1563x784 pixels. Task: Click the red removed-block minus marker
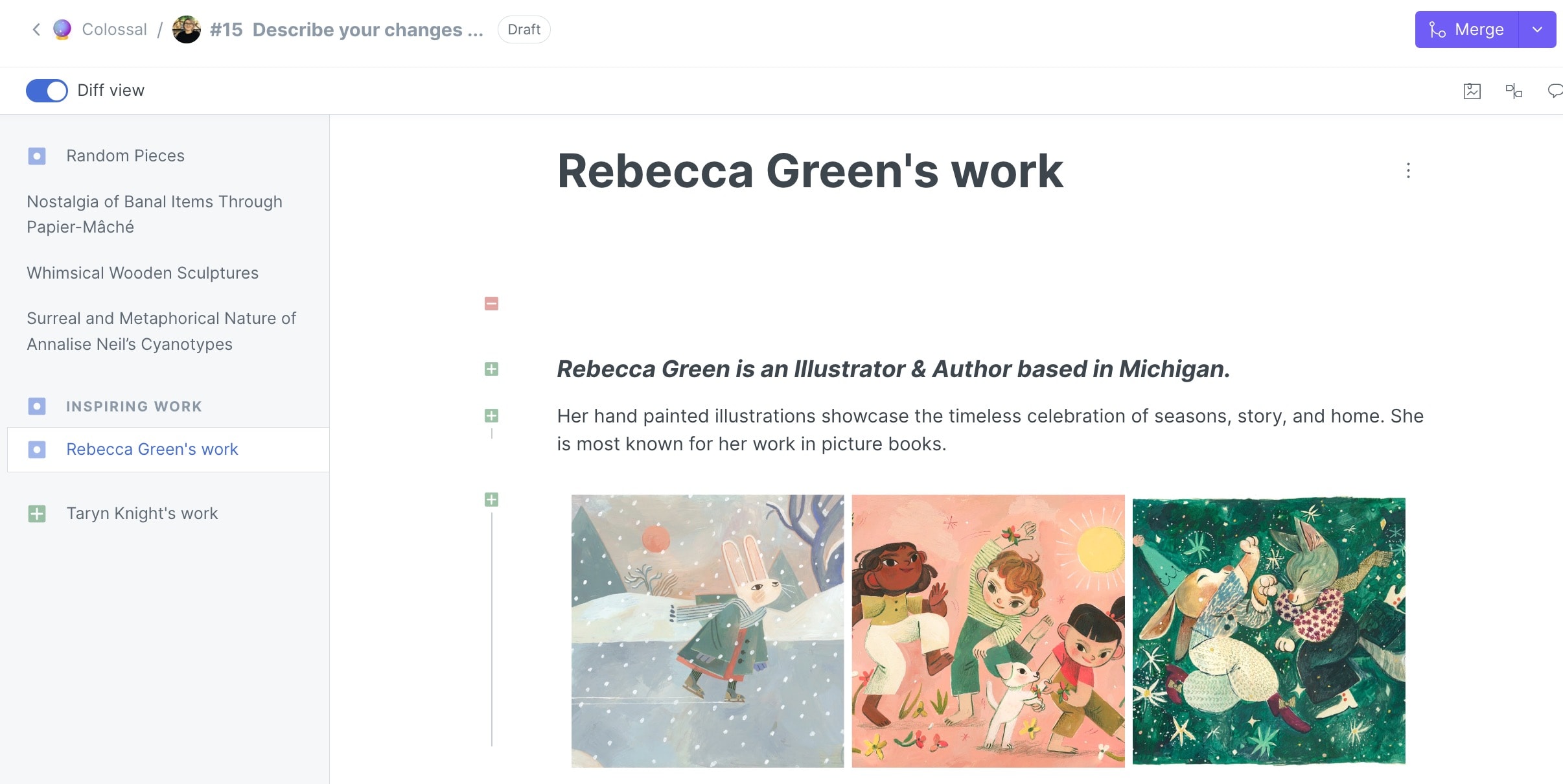click(x=491, y=303)
